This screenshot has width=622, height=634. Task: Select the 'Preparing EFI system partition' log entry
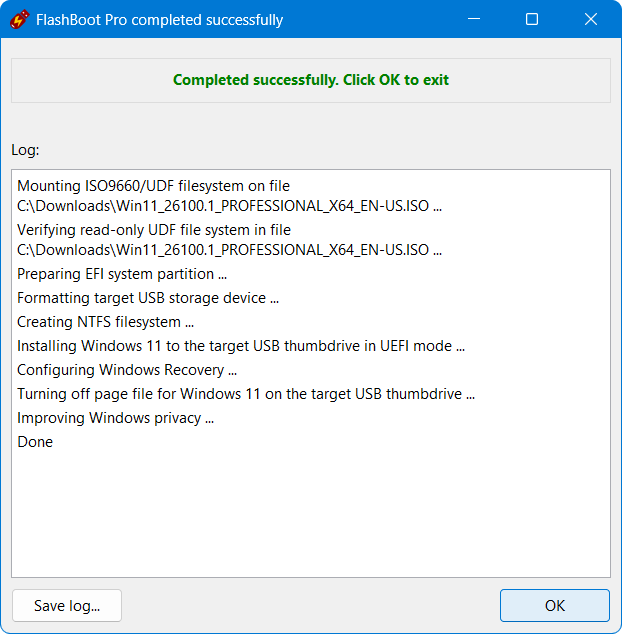pyautogui.click(x=122, y=274)
